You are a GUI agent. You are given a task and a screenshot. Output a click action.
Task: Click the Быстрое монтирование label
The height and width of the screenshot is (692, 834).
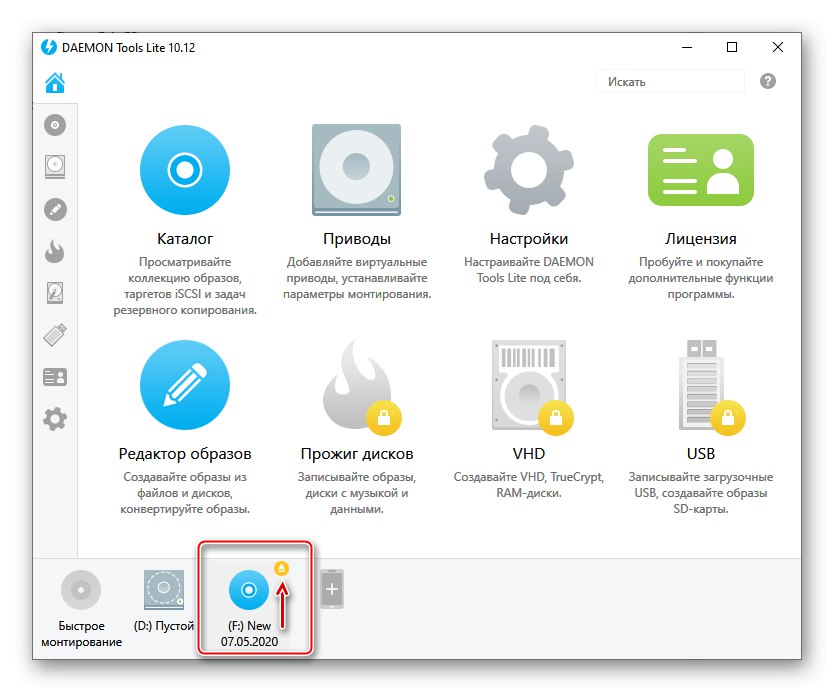click(x=81, y=634)
